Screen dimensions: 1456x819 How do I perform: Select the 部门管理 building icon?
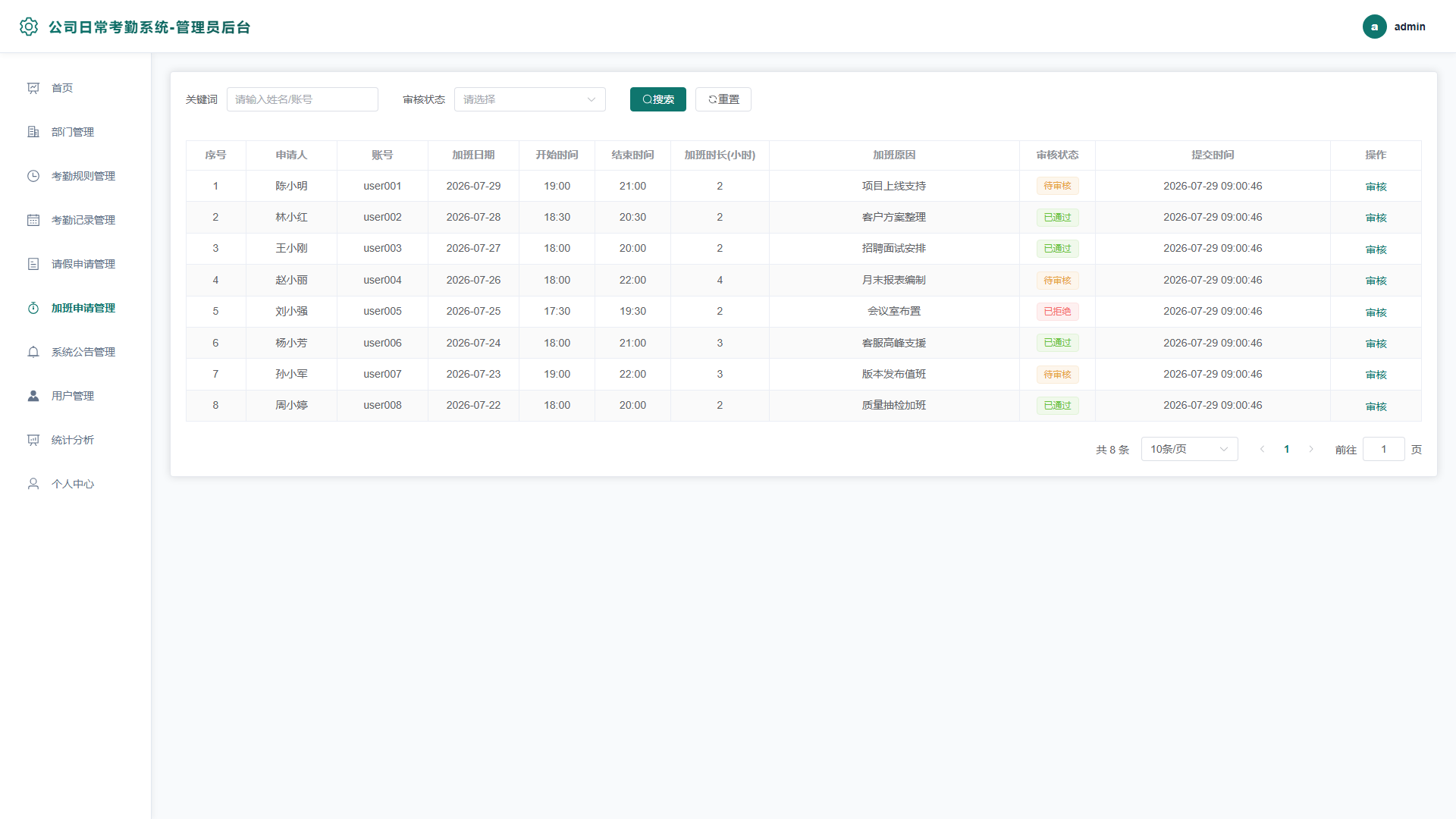pos(33,132)
